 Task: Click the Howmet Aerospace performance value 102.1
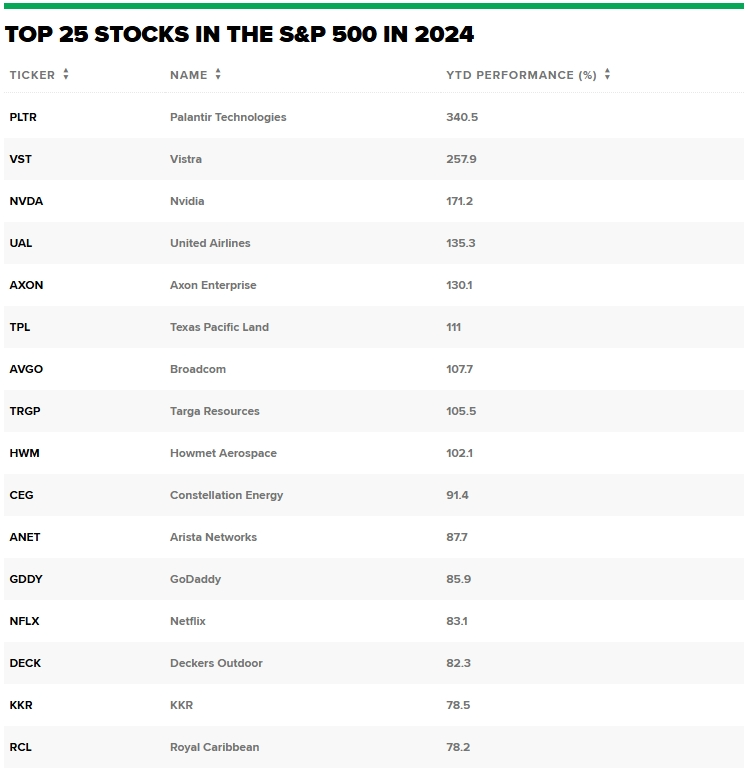(460, 453)
